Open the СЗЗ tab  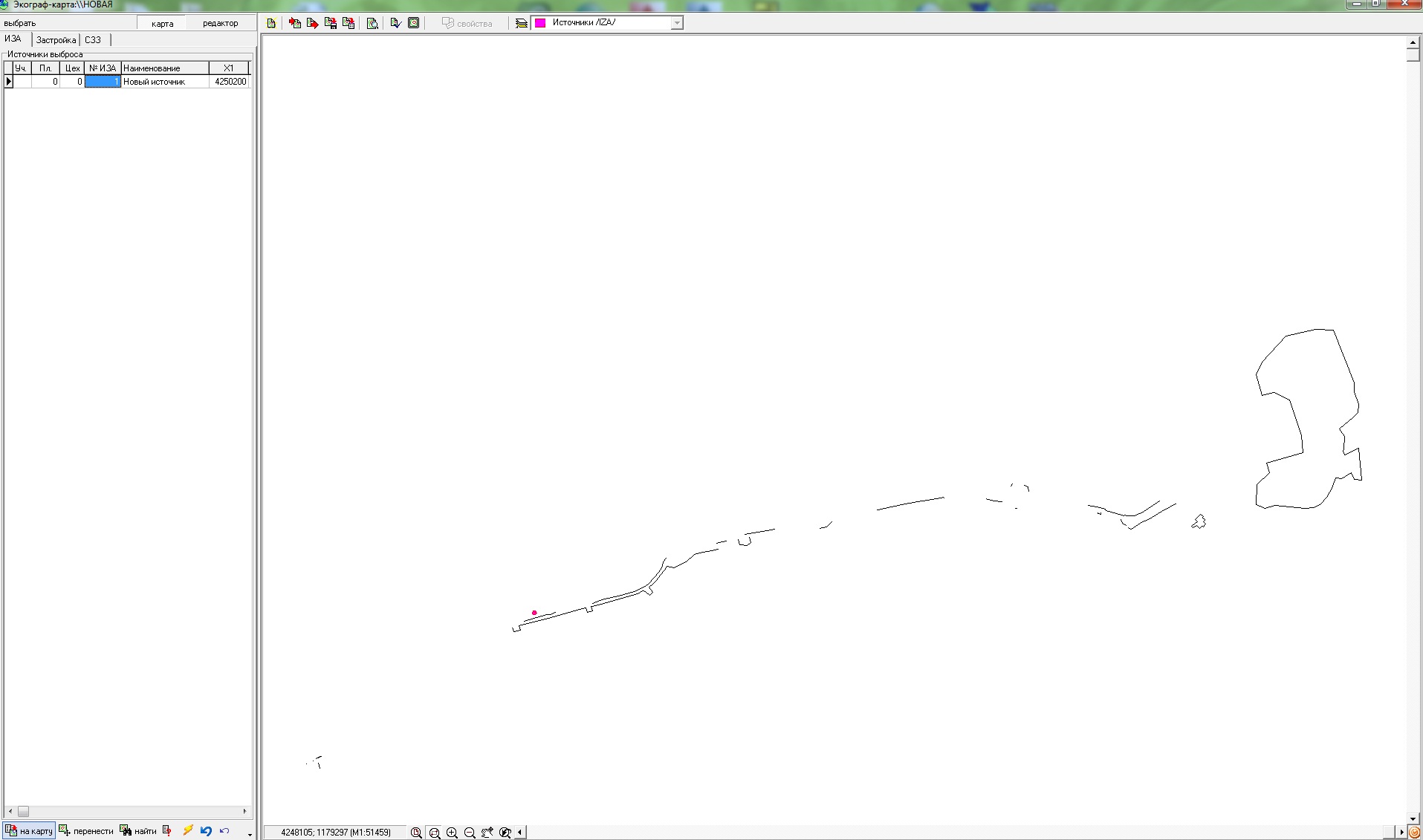point(93,40)
